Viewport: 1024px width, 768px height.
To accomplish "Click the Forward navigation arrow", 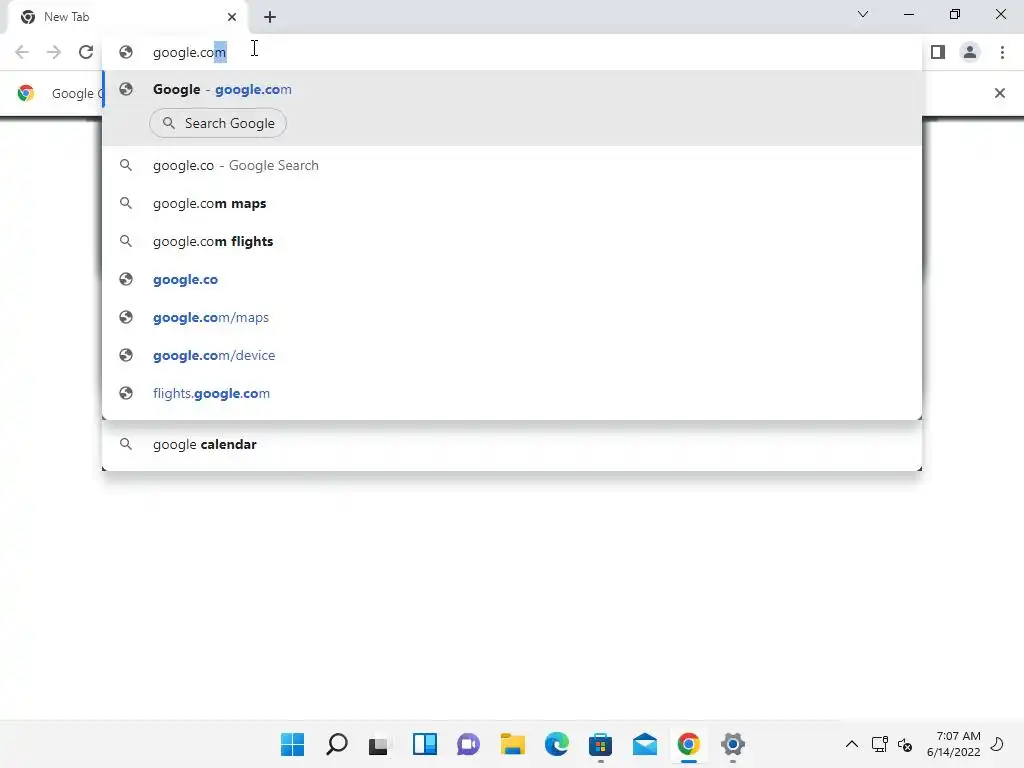I will pos(54,52).
